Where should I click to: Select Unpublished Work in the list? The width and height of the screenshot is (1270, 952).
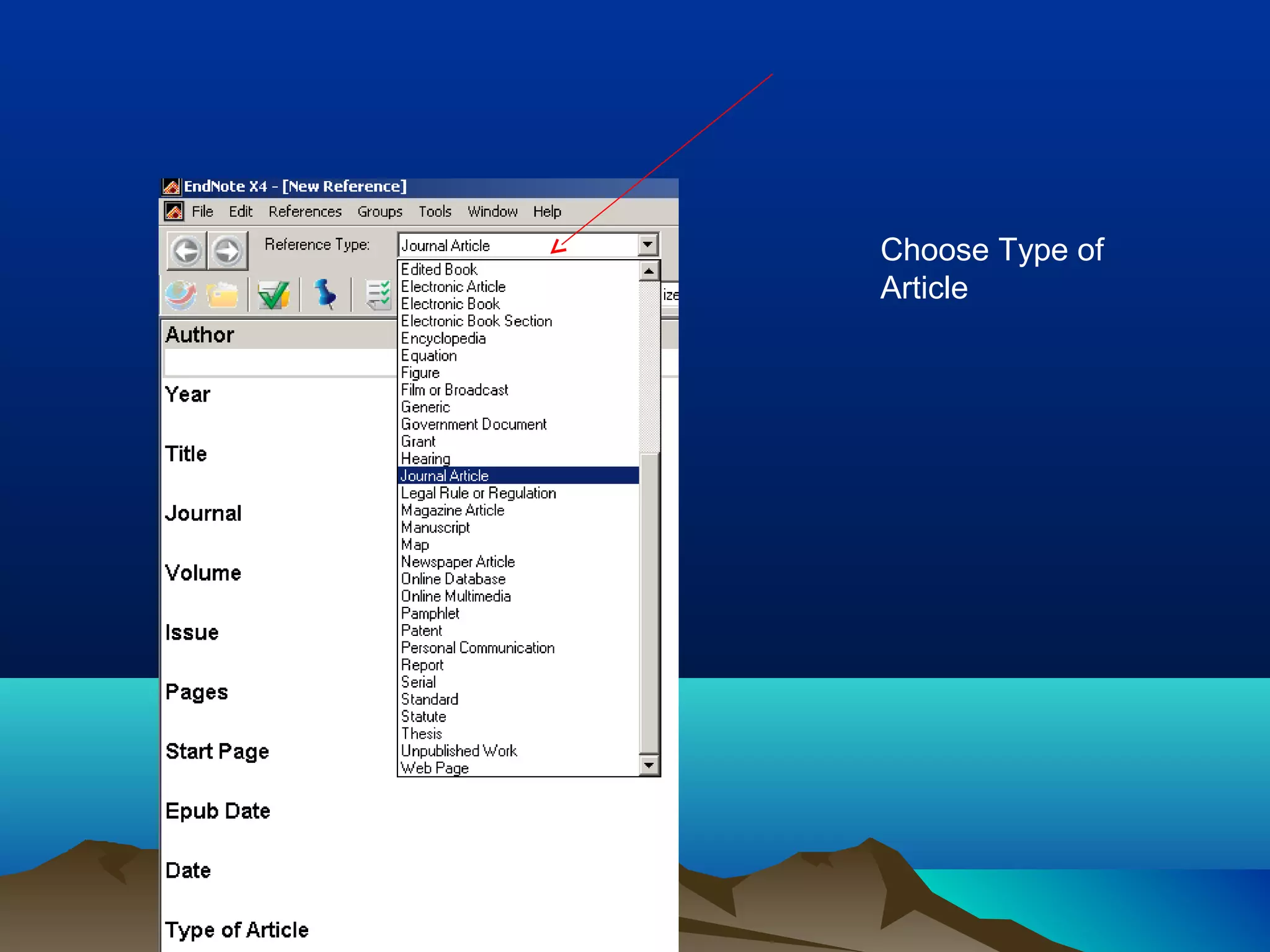518,751
